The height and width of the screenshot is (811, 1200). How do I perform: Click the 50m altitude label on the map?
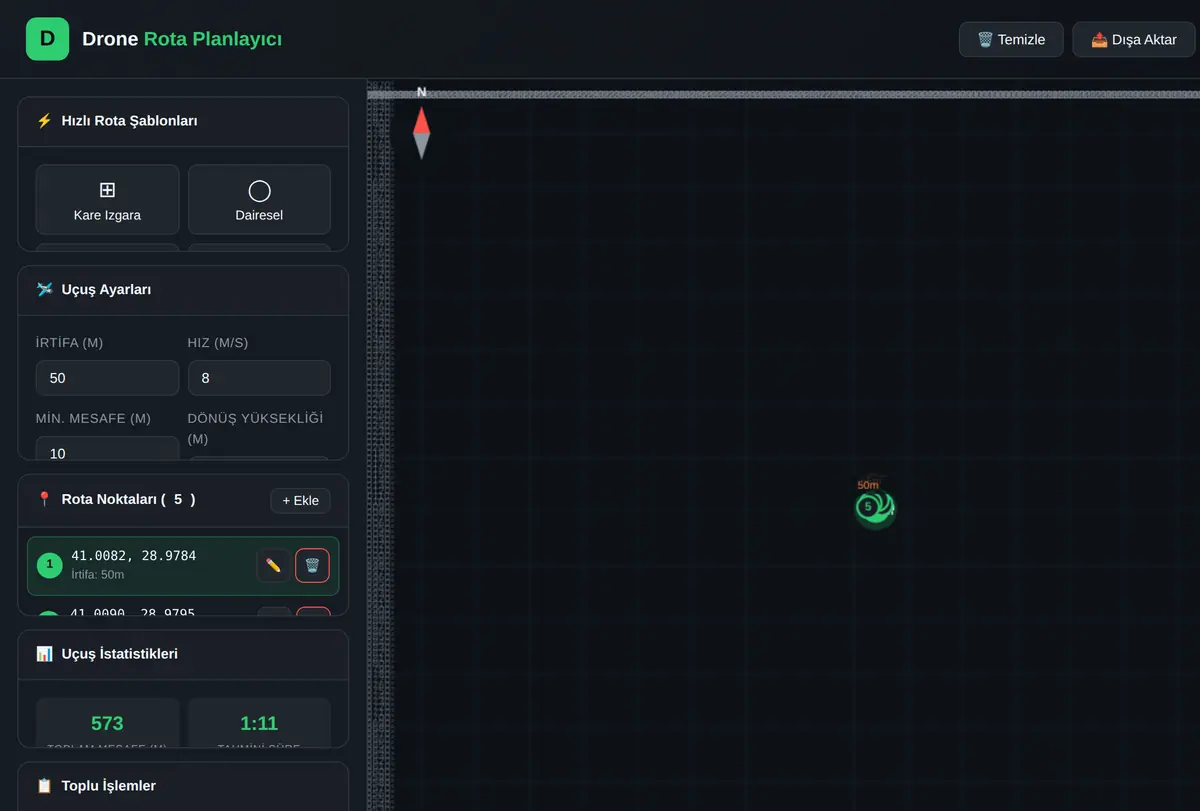[868, 485]
